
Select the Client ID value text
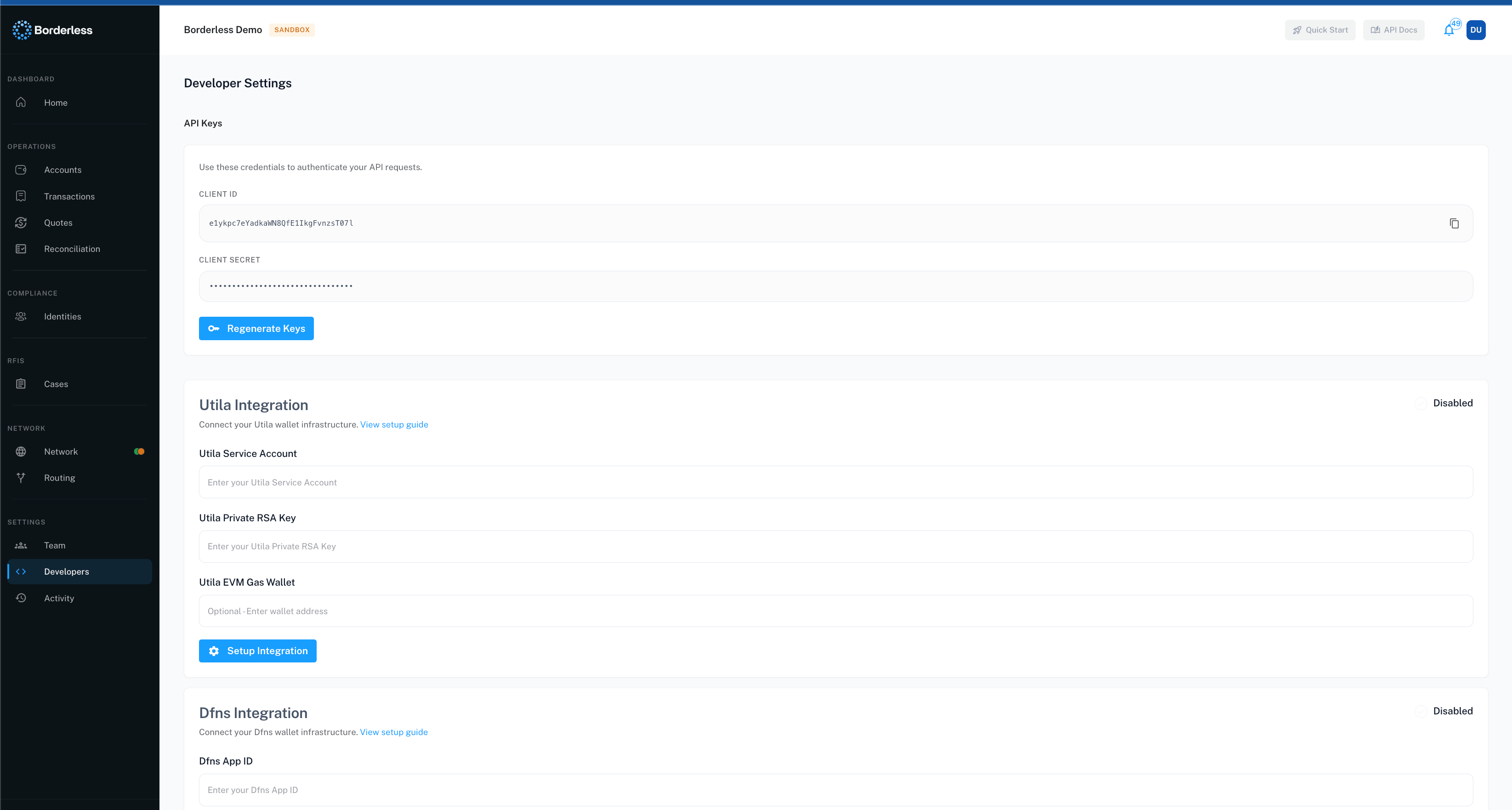281,223
